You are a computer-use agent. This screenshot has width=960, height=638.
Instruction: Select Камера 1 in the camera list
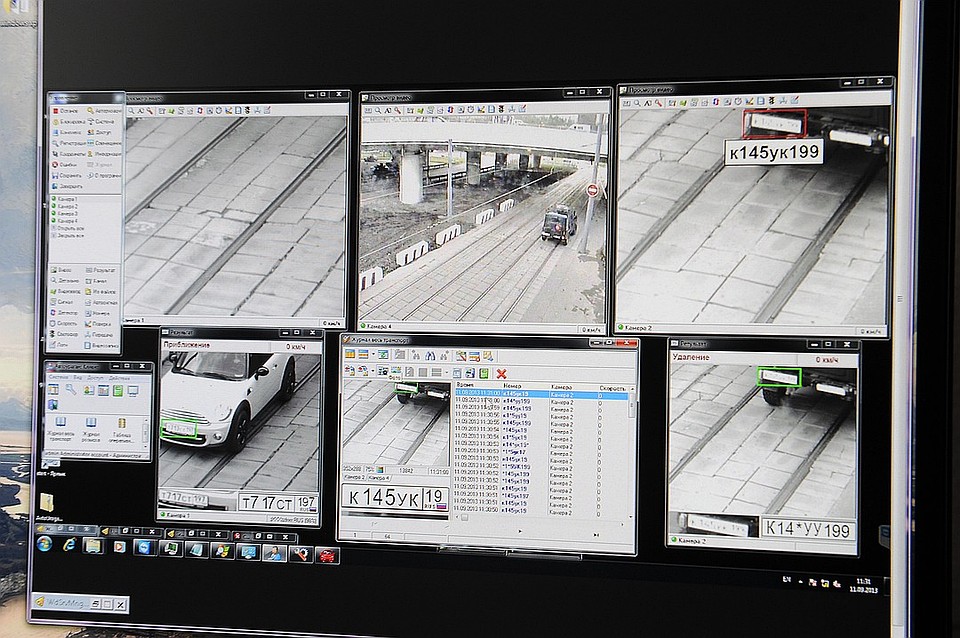coord(64,200)
